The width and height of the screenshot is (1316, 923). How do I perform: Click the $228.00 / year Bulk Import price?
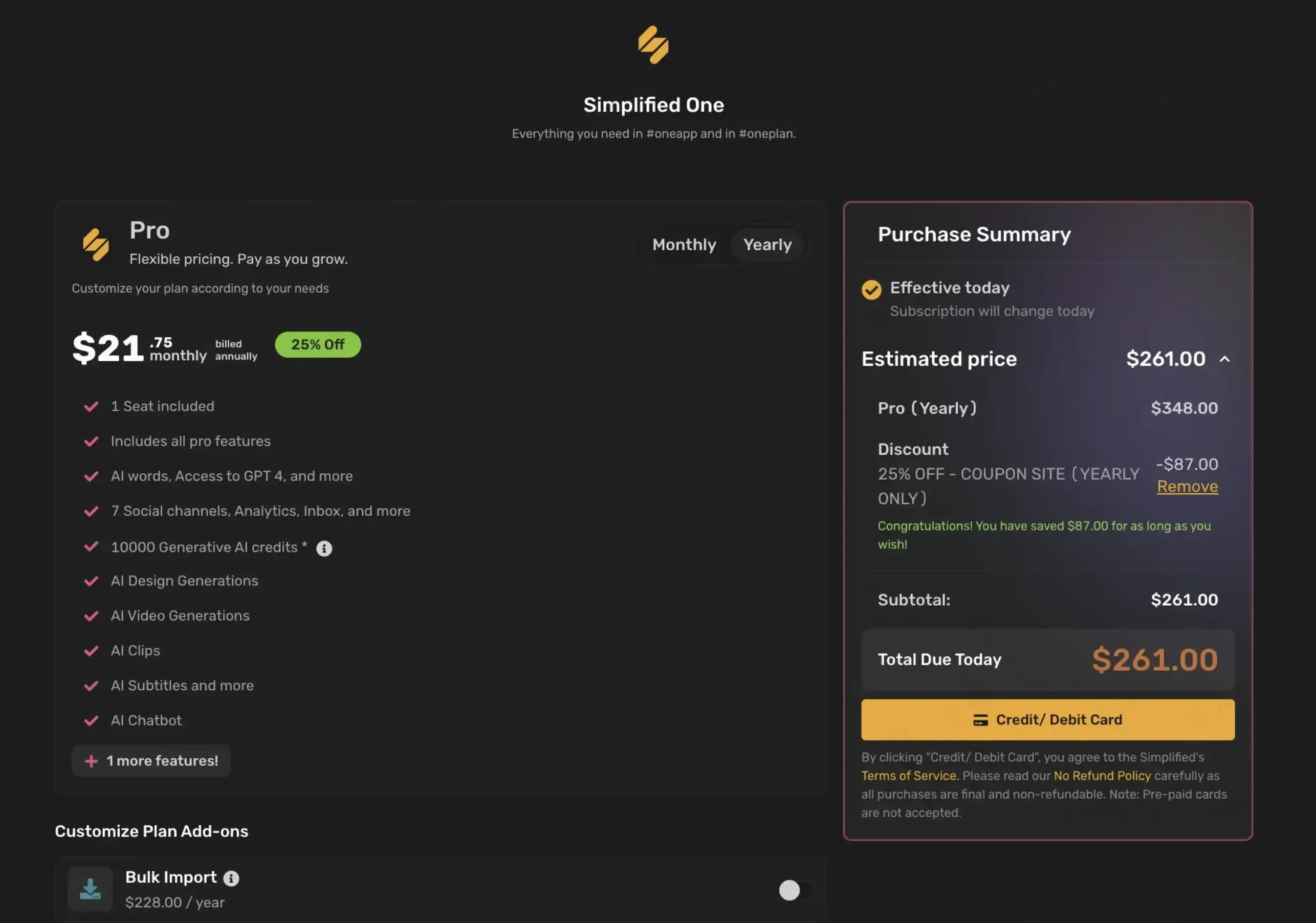(x=175, y=902)
